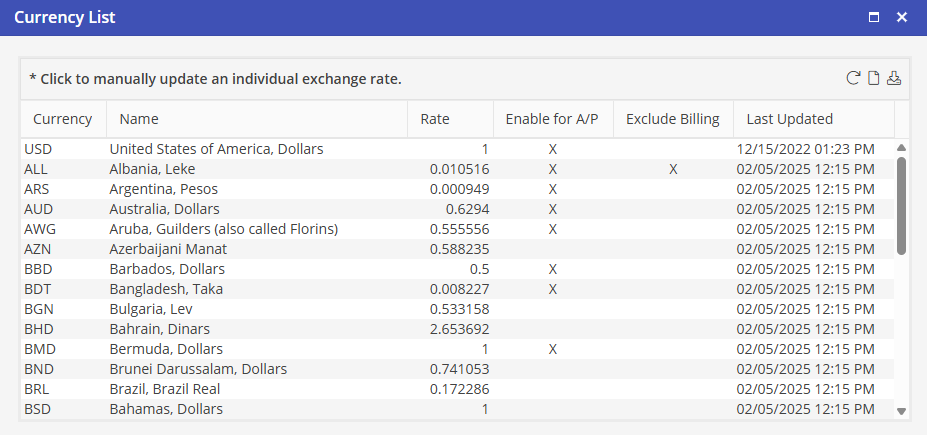Viewport: 927px width, 435px height.
Task: Click the Enable for A/P column header
Action: (x=552, y=119)
